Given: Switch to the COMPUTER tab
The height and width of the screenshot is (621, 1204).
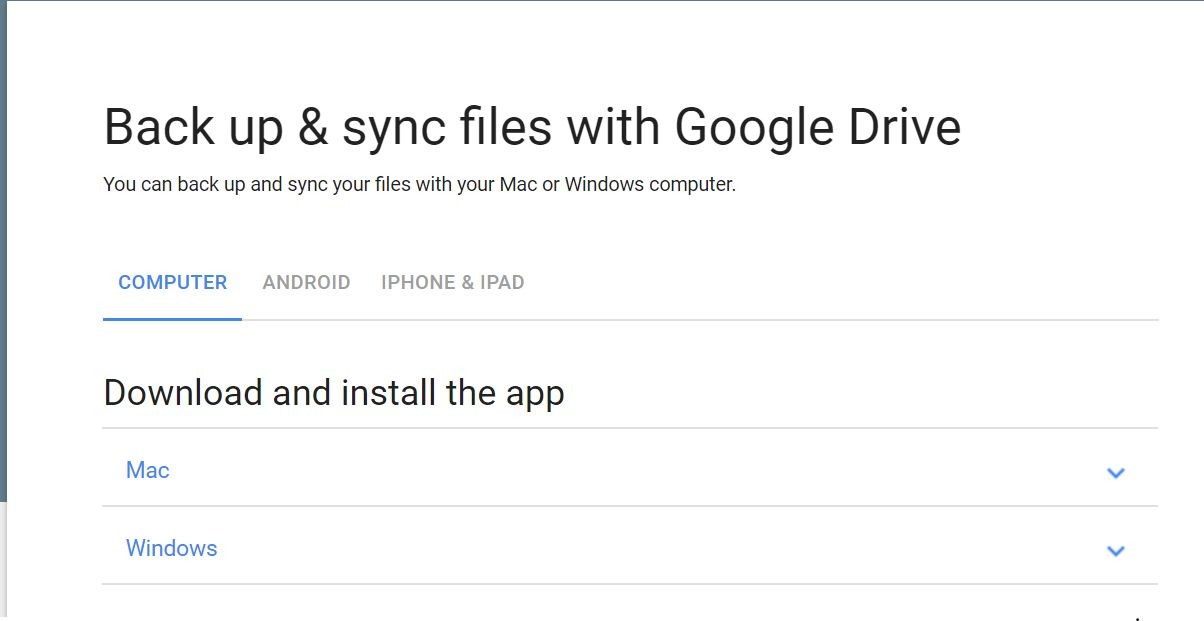Looking at the screenshot, I should click(x=173, y=283).
